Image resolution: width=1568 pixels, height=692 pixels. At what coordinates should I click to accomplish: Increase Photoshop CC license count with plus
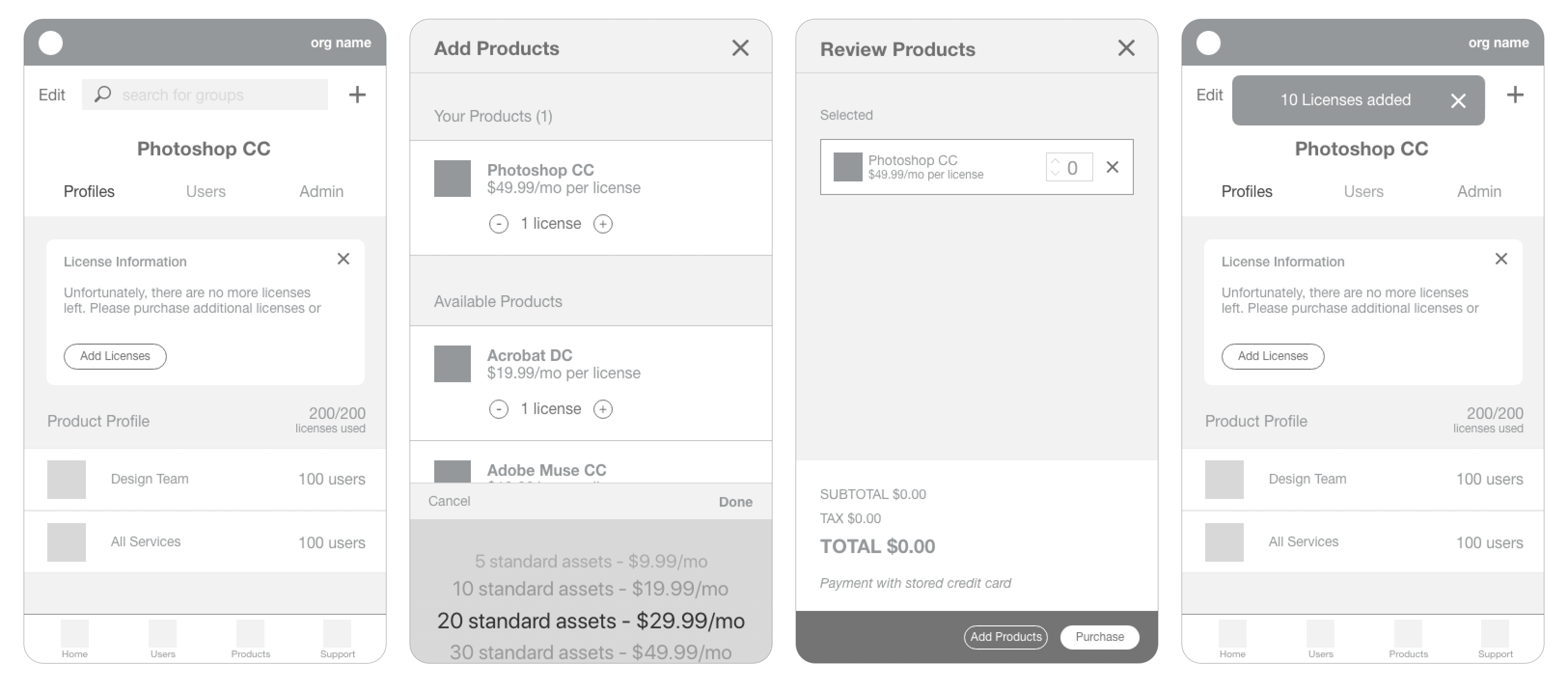[603, 224]
